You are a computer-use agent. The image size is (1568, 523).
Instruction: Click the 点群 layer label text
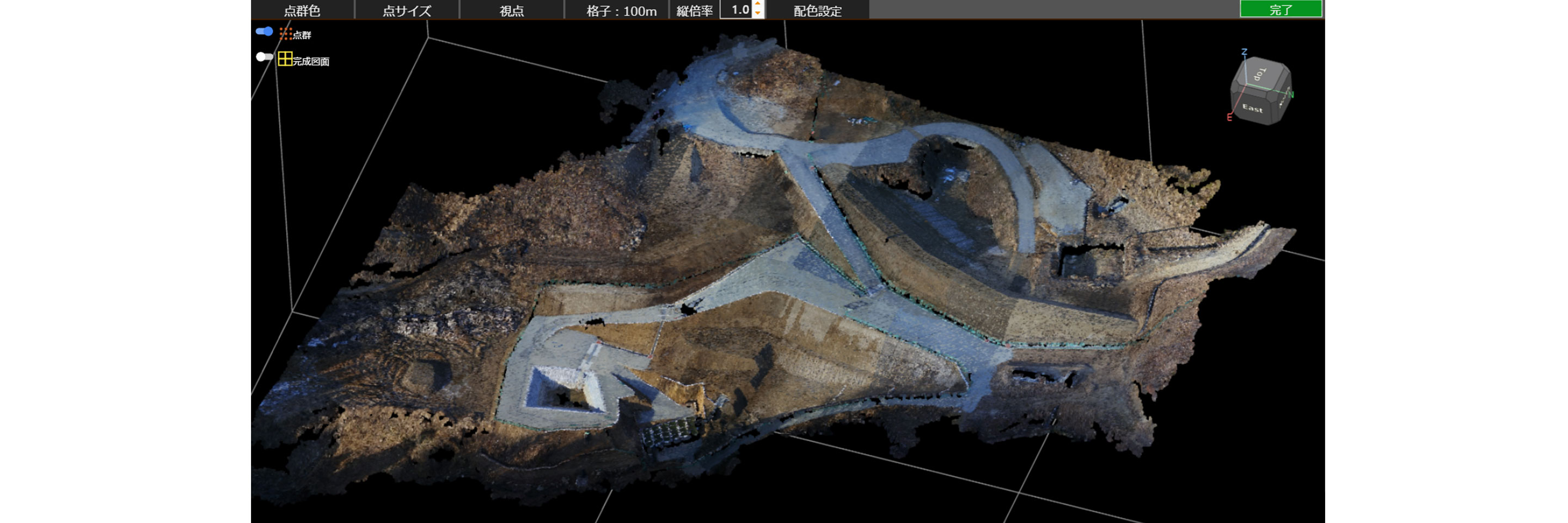[x=302, y=35]
